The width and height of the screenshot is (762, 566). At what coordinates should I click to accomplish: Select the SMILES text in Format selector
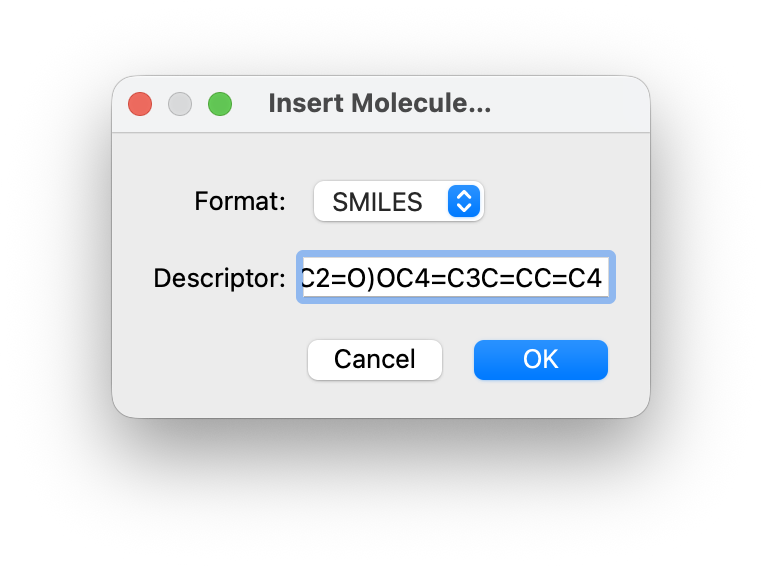pyautogui.click(x=378, y=202)
